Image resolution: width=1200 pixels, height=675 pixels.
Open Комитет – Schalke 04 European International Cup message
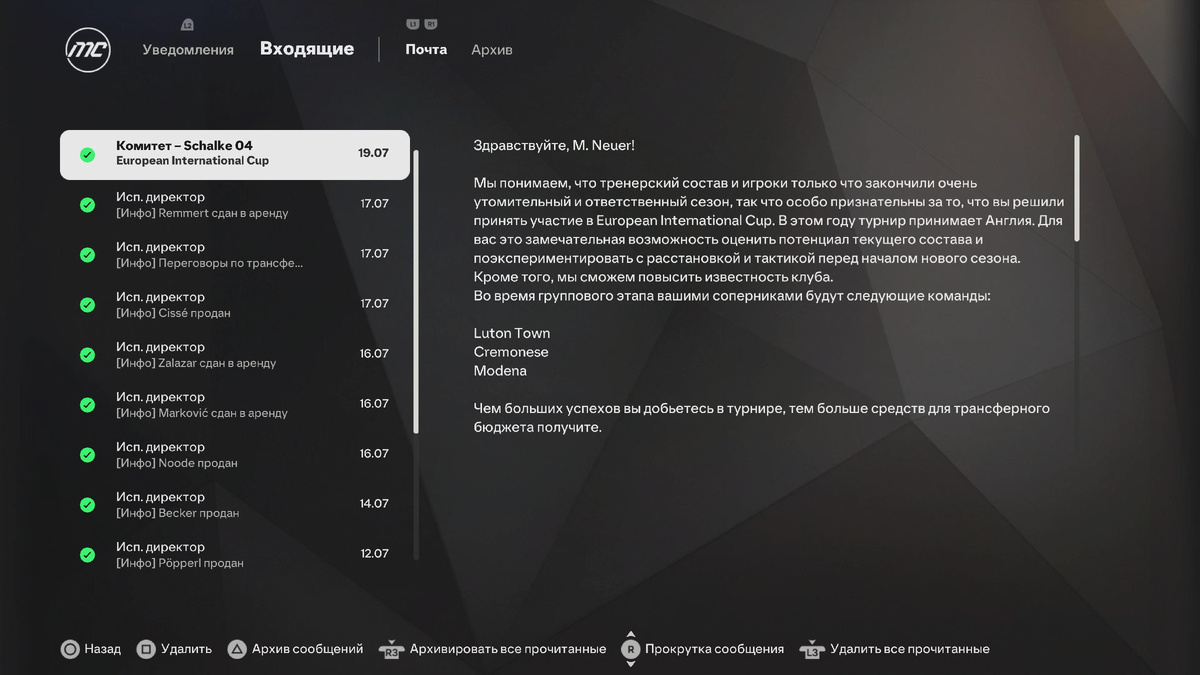(x=235, y=155)
